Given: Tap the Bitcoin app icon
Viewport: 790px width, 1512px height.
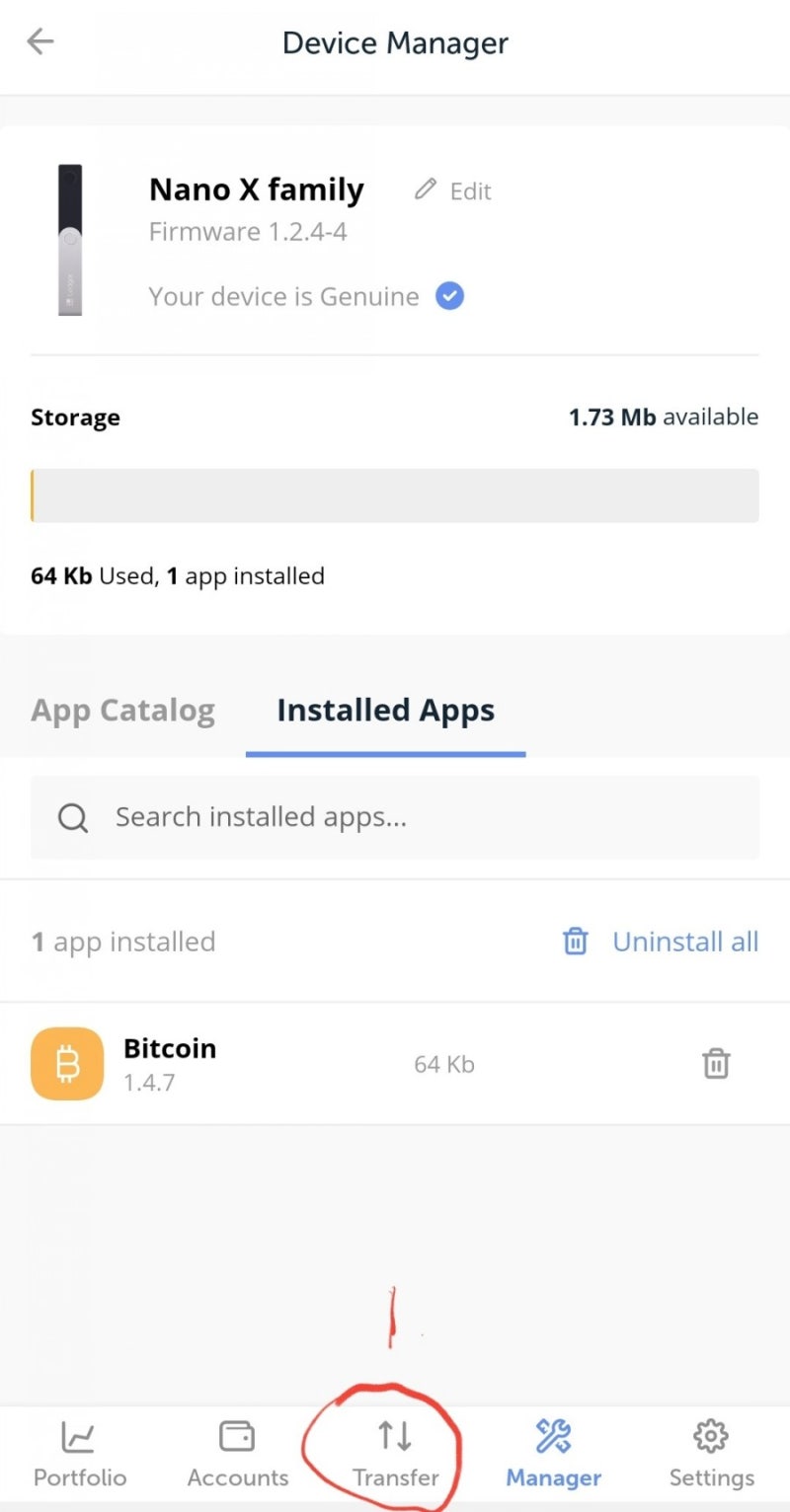Looking at the screenshot, I should (x=67, y=1064).
